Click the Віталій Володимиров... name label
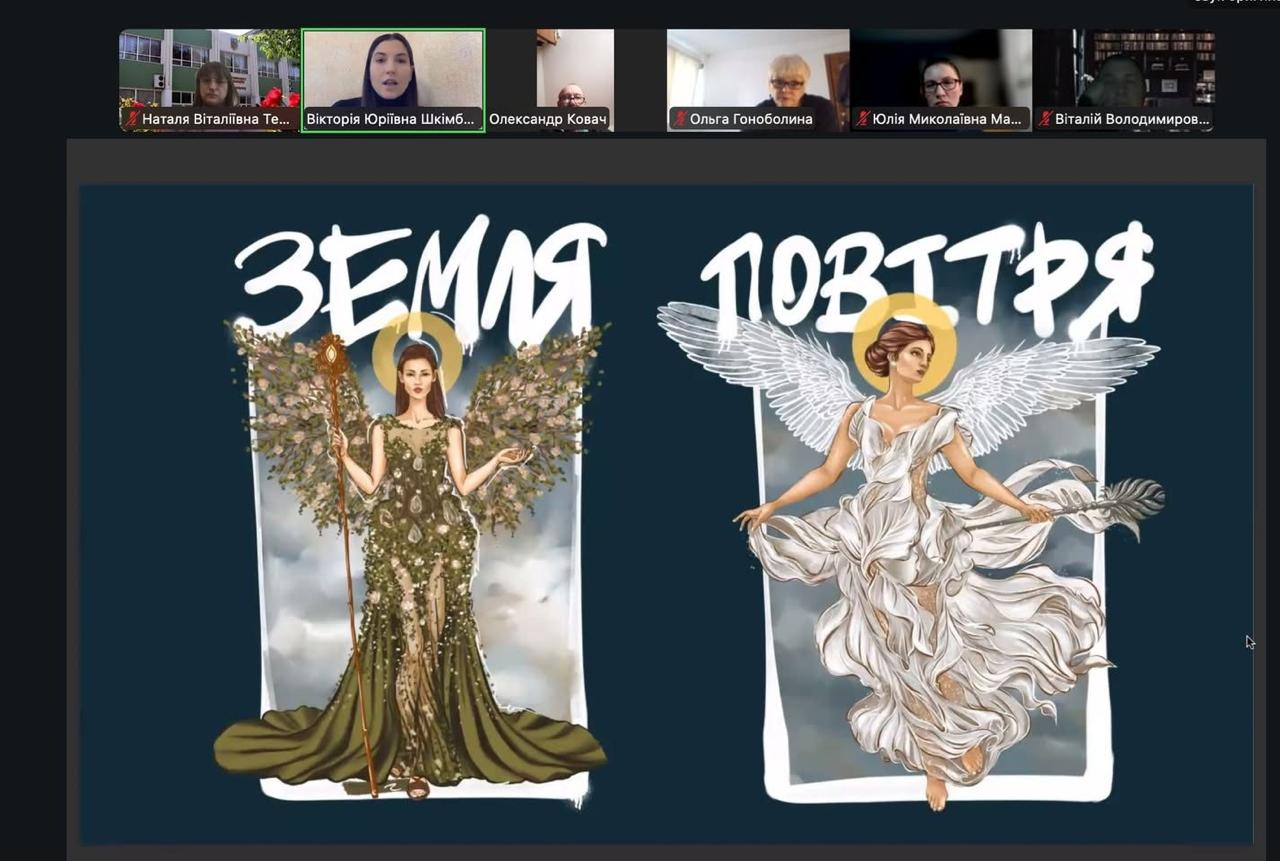The image size is (1280, 861). (1132, 120)
